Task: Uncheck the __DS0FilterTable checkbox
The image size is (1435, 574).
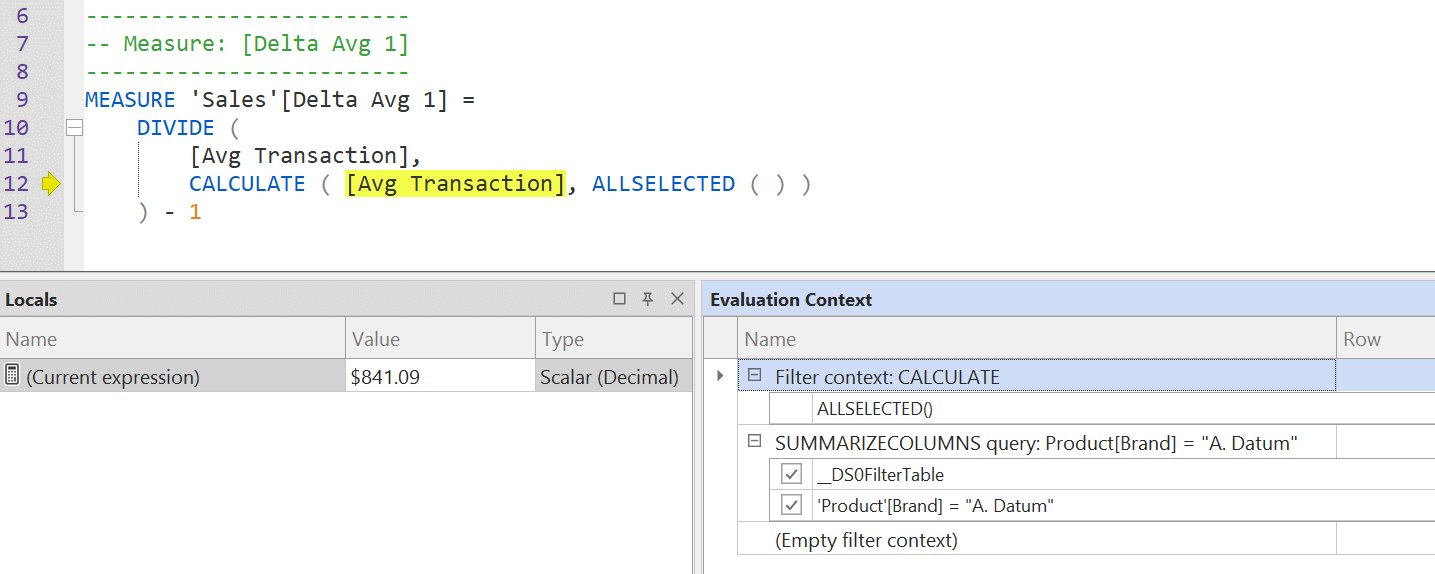Action: (792, 474)
